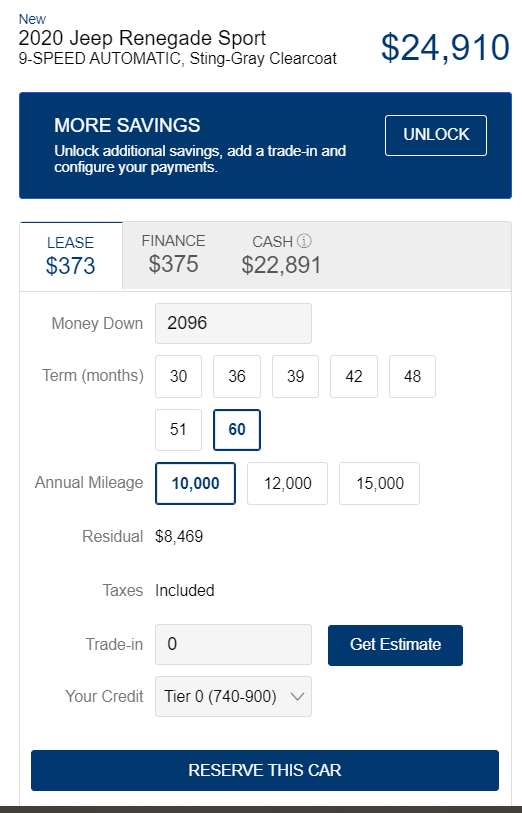
Task: Switch to the CASH $22,891 tab
Action: pos(281,254)
